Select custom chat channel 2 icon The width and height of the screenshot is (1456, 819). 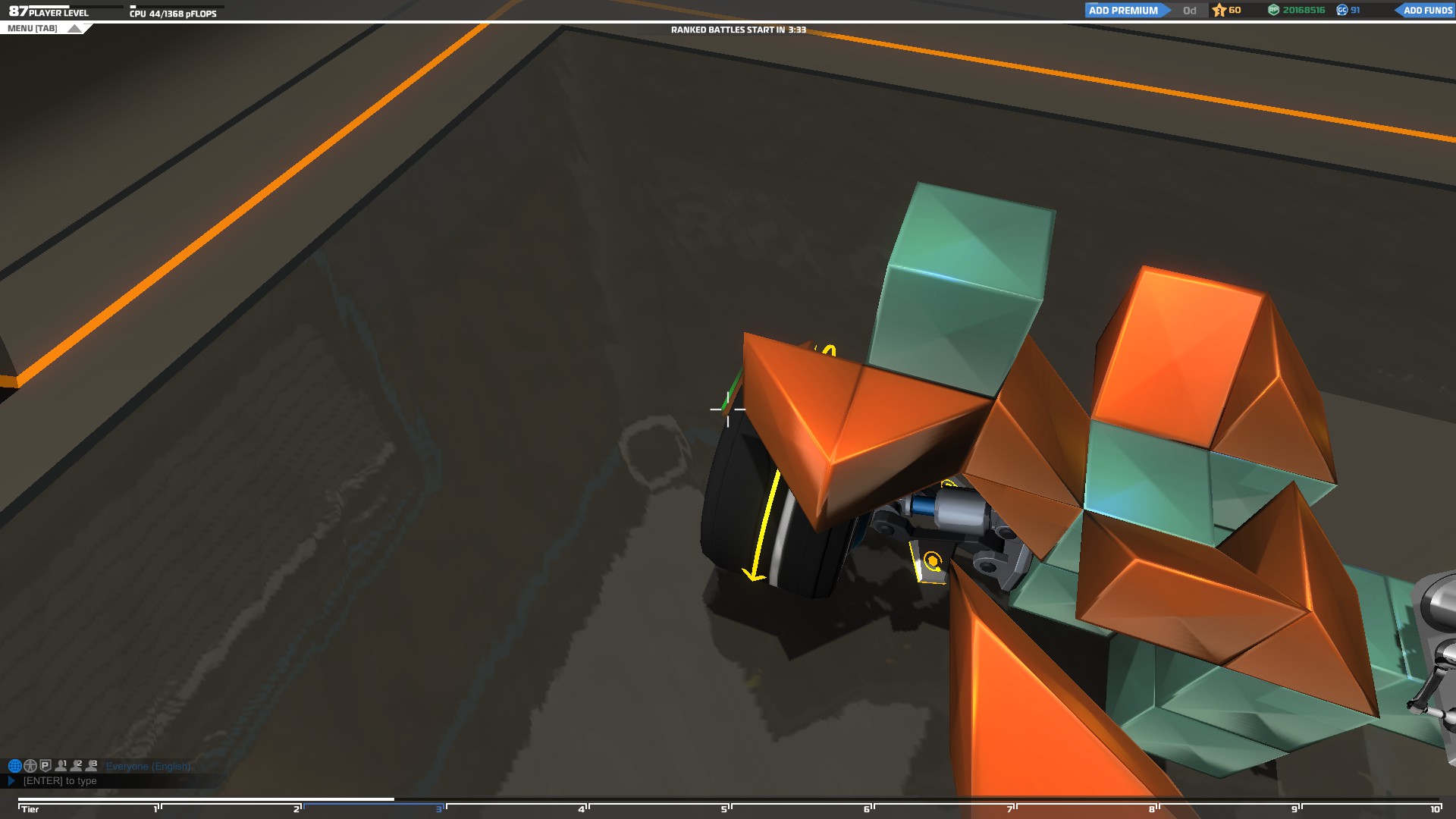[x=77, y=766]
